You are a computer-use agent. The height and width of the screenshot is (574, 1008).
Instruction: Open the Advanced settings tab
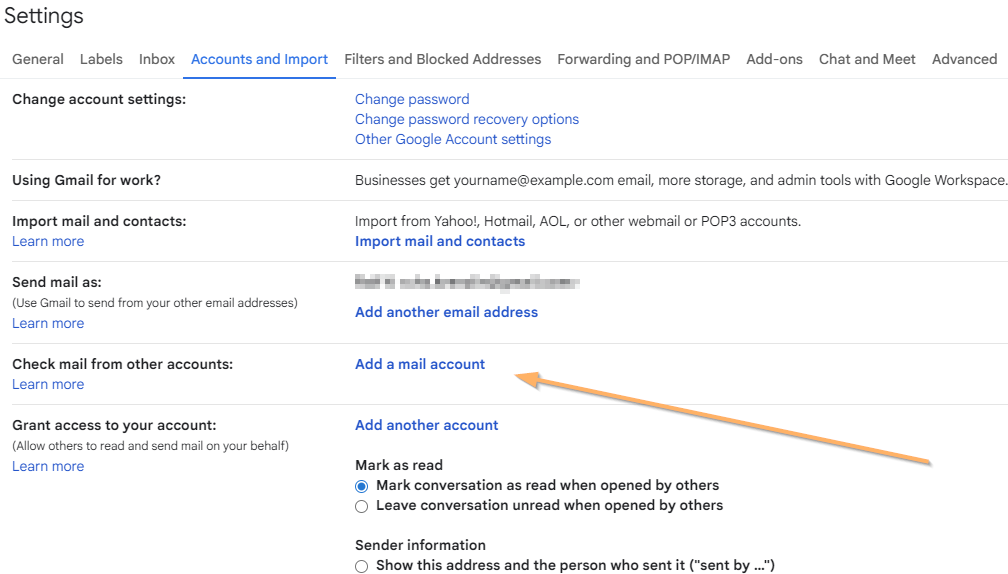click(964, 59)
